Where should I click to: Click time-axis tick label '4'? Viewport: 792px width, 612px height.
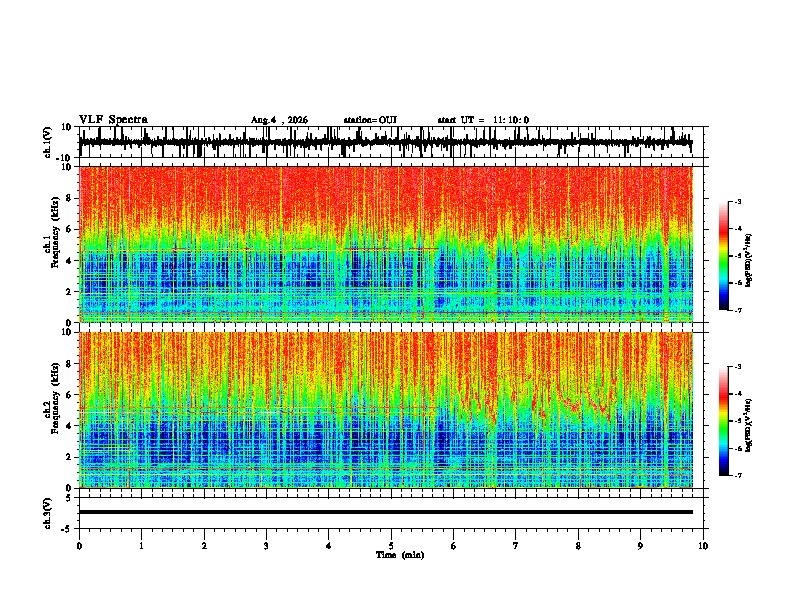[329, 546]
